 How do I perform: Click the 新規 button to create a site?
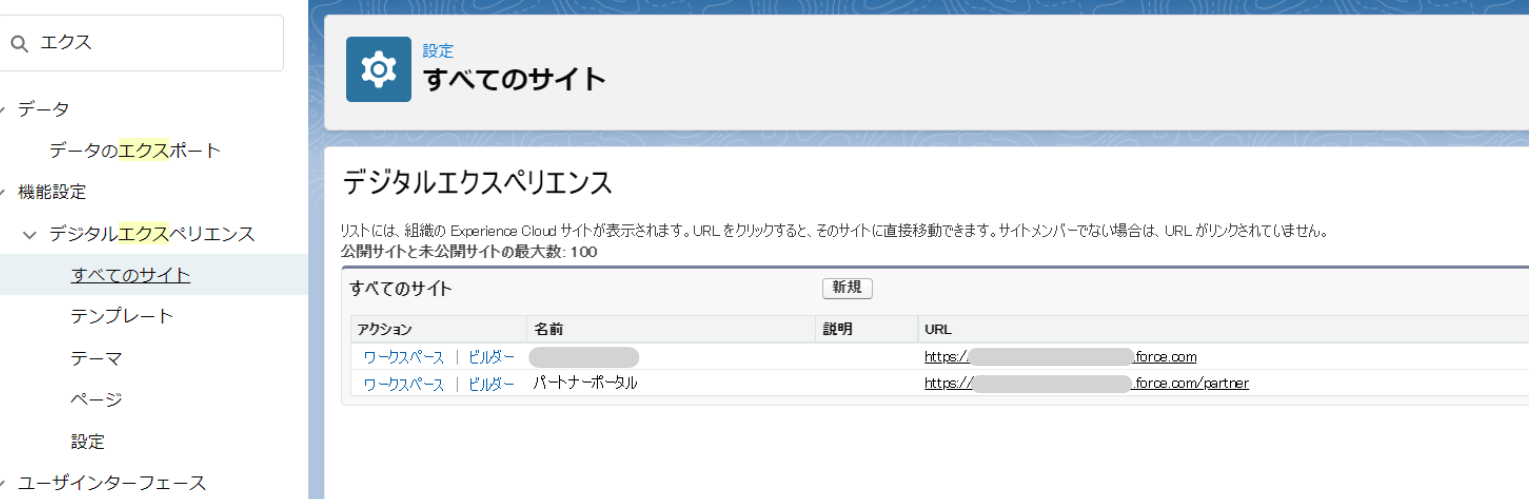(847, 288)
